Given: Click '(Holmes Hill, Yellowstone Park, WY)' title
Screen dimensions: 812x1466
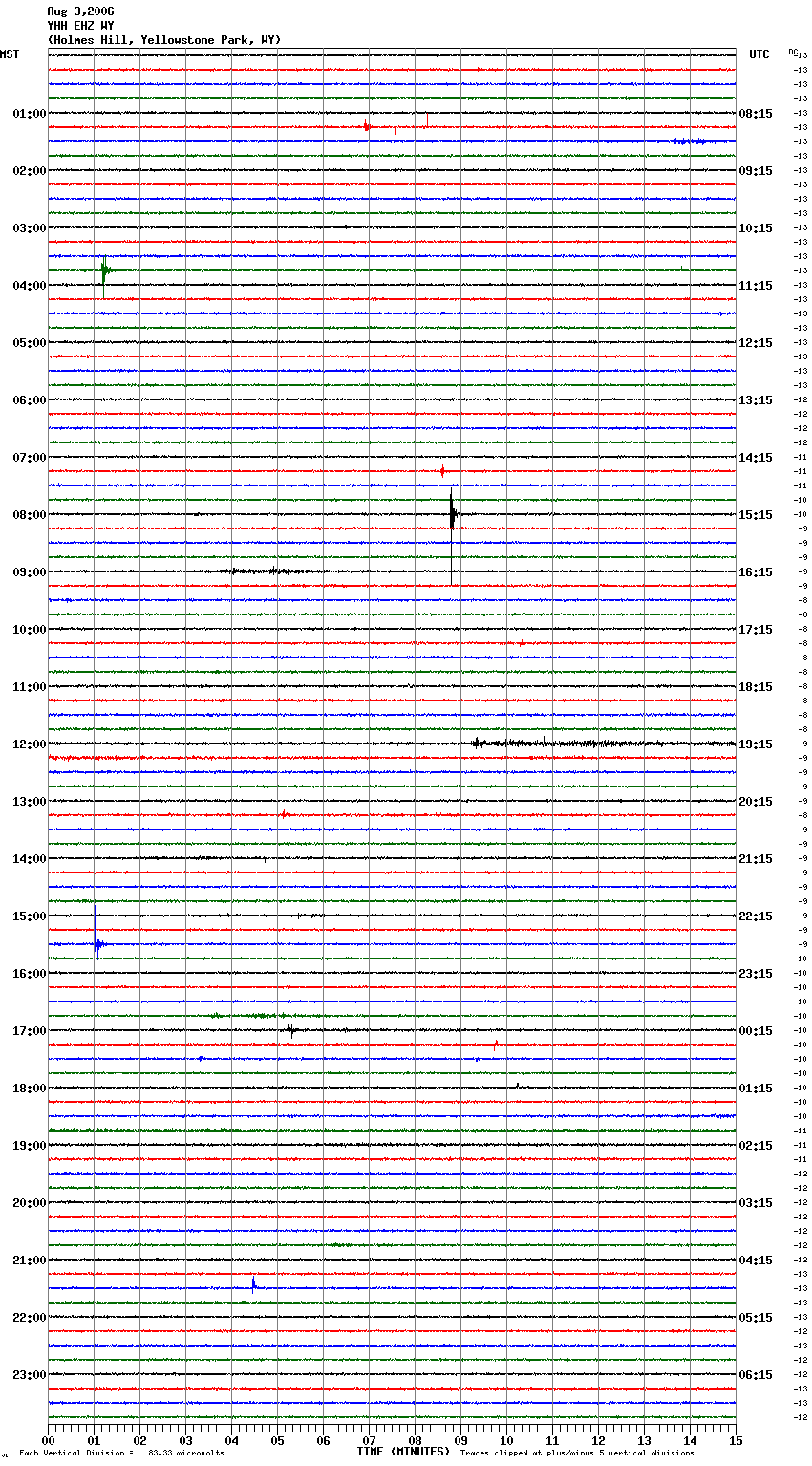Looking at the screenshot, I should click(163, 40).
